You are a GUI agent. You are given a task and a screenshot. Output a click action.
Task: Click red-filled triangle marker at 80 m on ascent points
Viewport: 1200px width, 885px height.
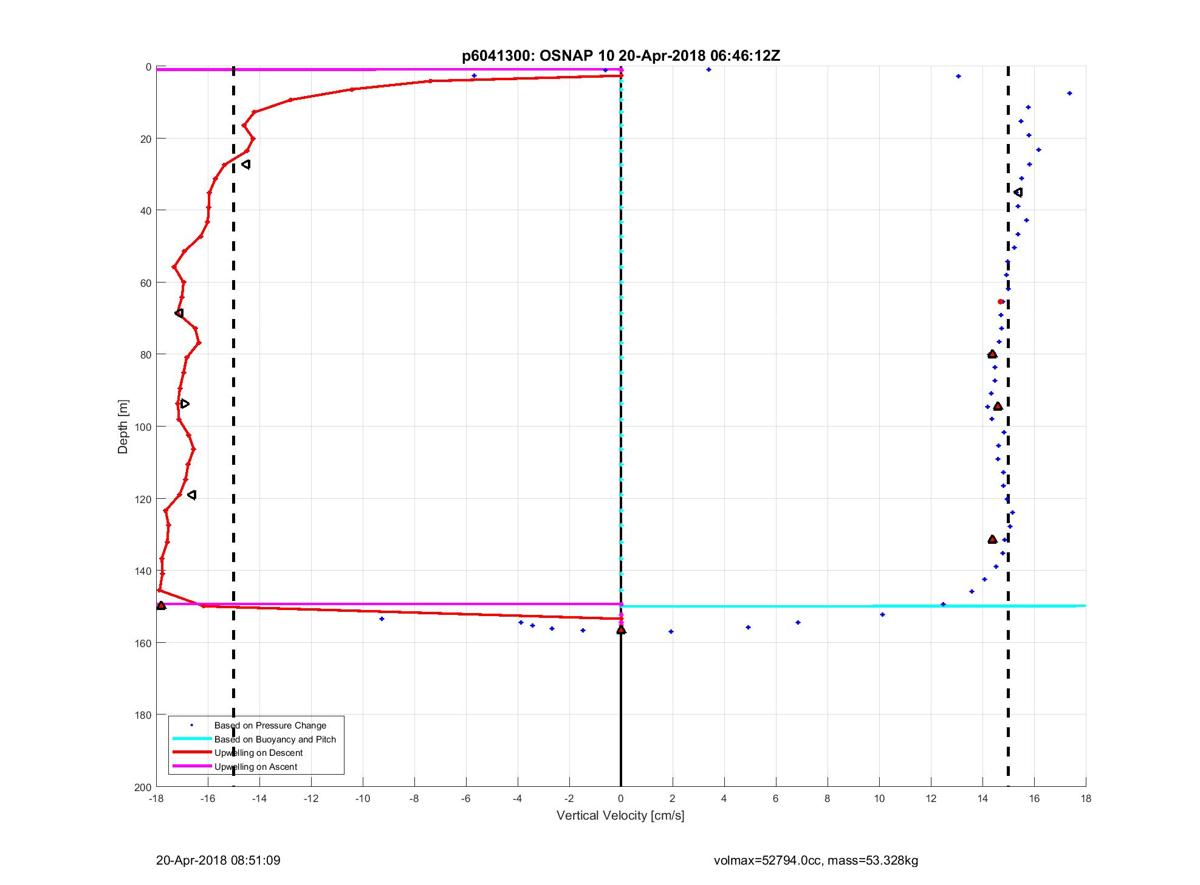coord(992,354)
